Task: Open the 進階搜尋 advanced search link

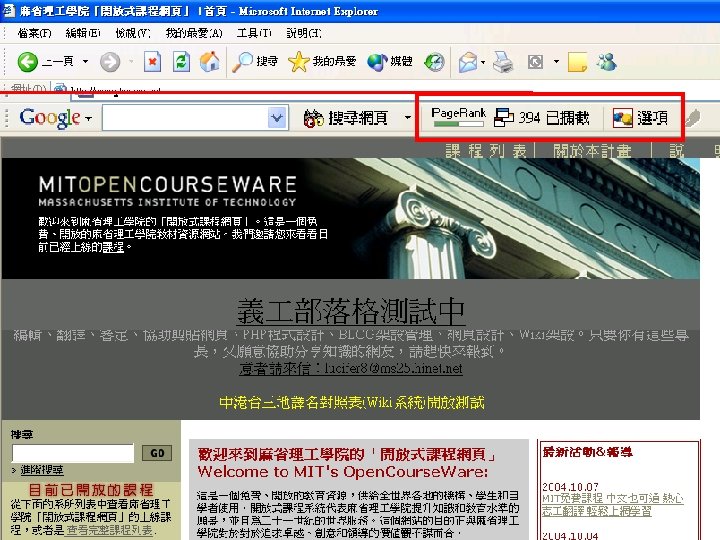Action: [x=42, y=470]
